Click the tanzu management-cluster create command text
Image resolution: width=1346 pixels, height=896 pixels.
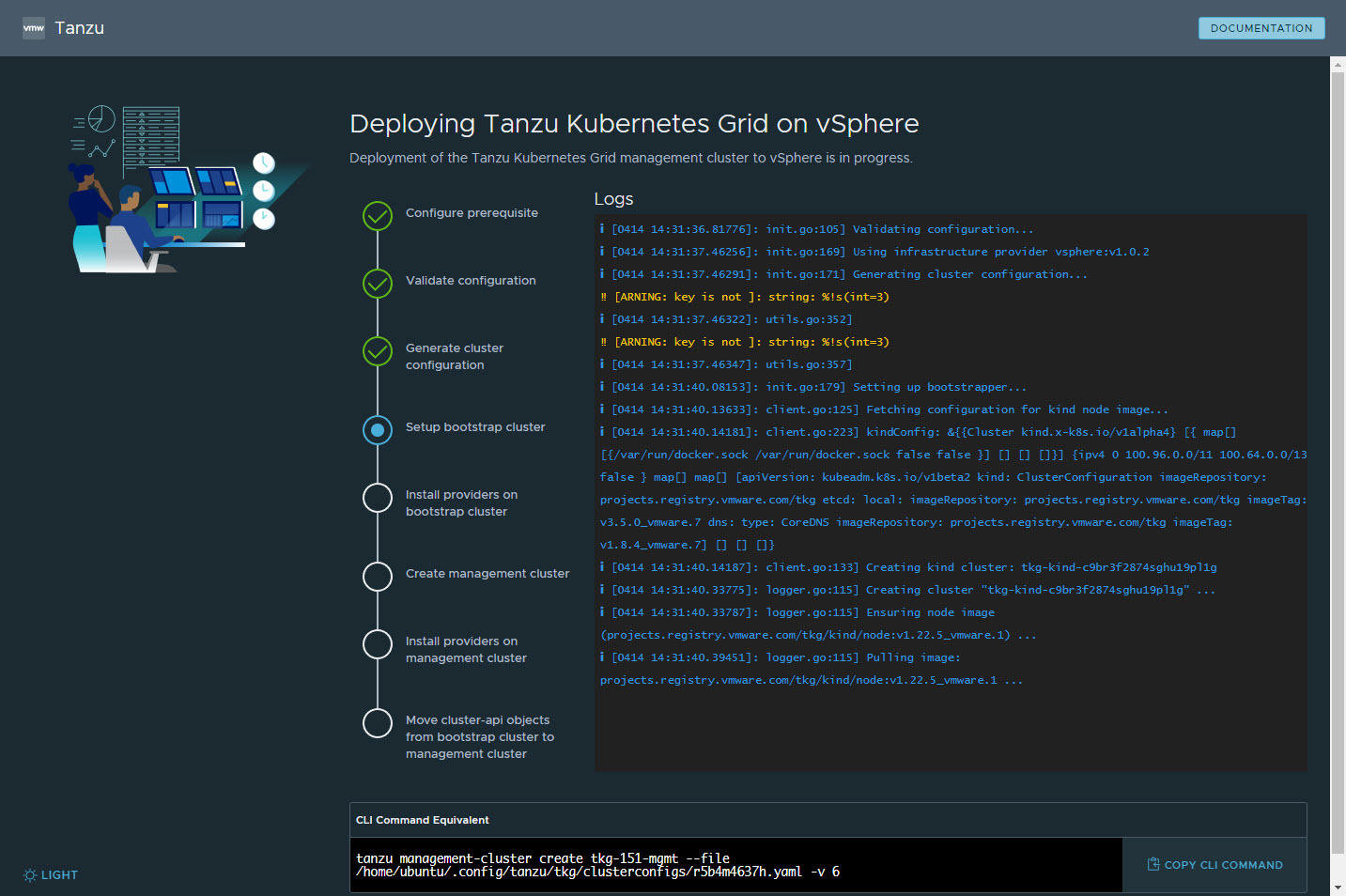597,865
